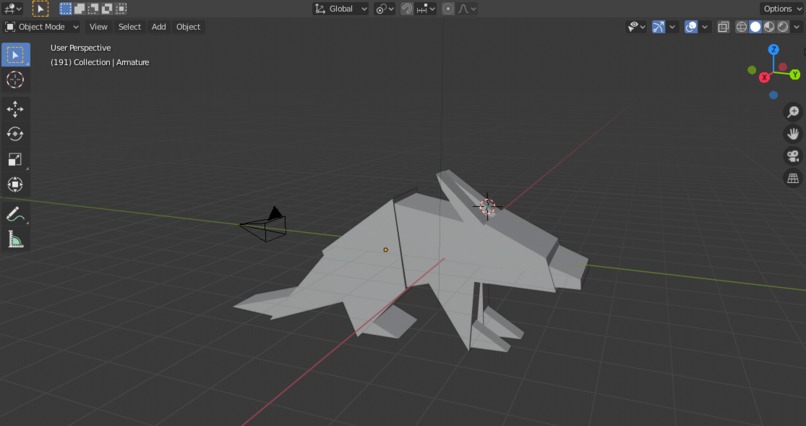Click the camera object in the viewport
Image resolution: width=806 pixels, height=426 pixels.
click(x=265, y=226)
